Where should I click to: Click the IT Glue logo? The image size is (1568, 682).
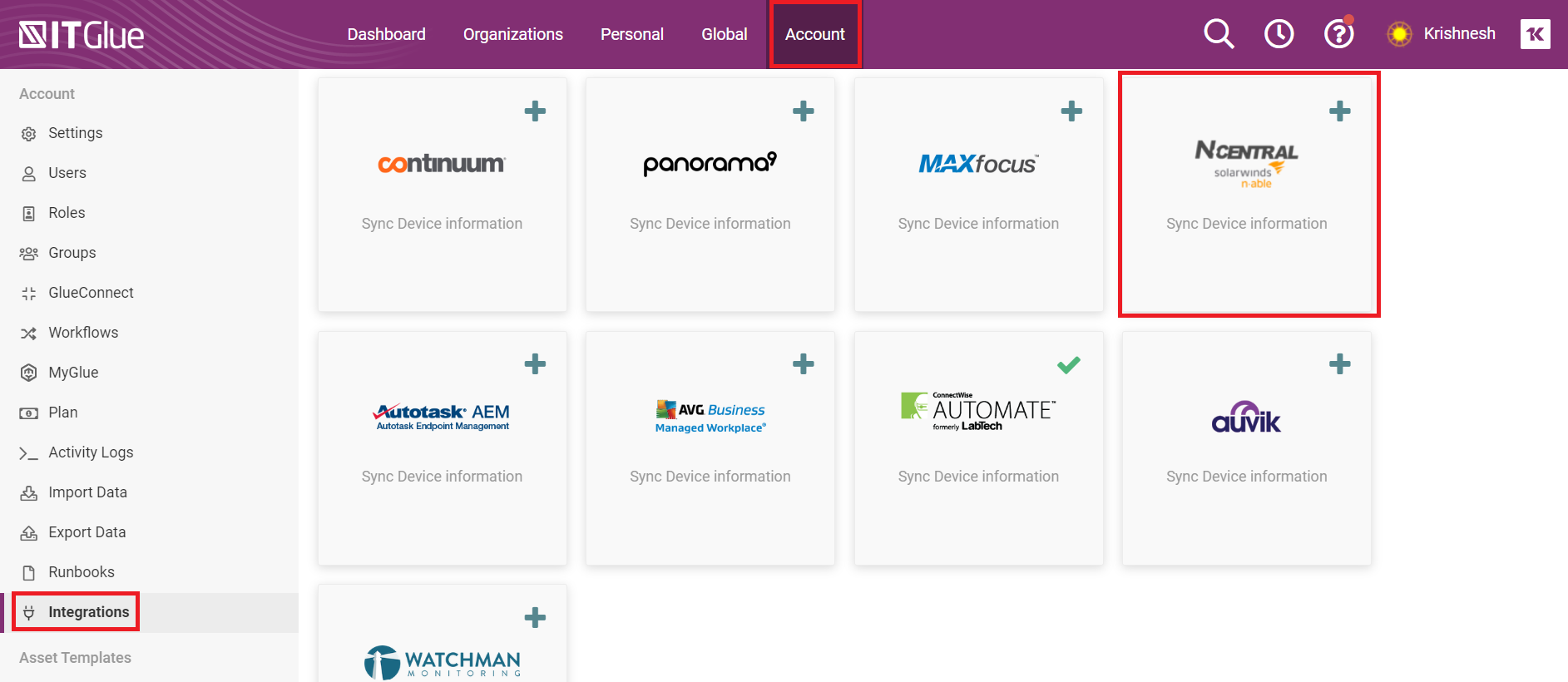click(82, 35)
